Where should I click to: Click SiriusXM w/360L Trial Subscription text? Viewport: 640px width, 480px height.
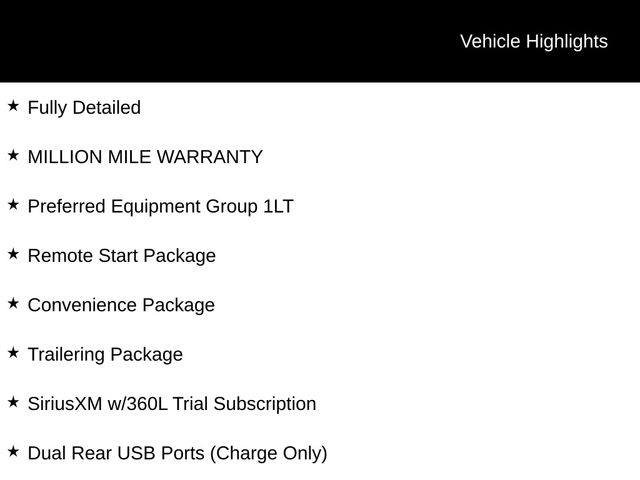pos(171,404)
